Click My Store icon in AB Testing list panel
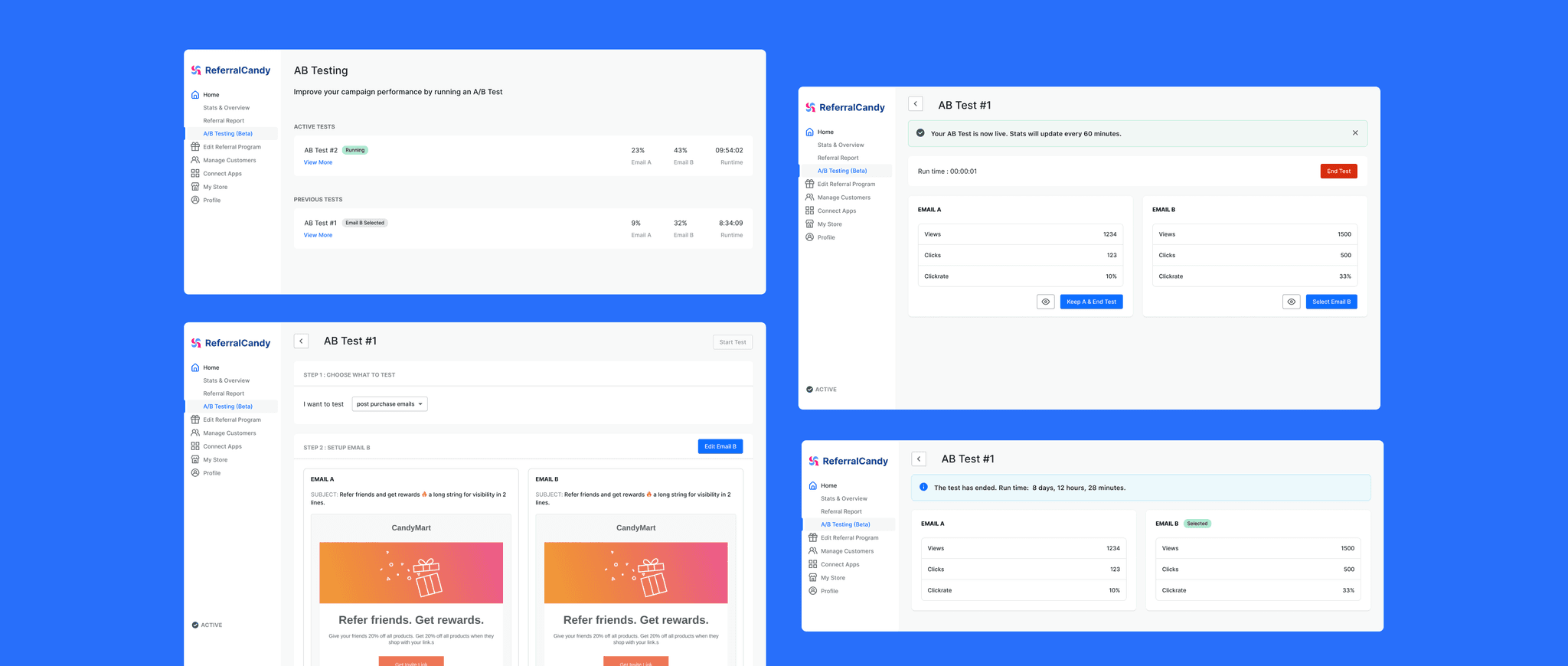Screen dimensions: 1568x666 pyautogui.click(x=195, y=187)
